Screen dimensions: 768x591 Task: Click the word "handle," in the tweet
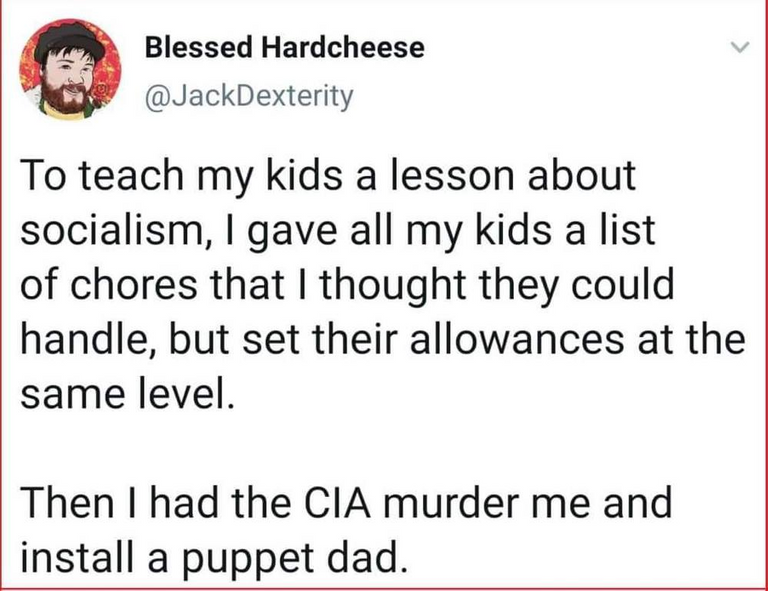coord(90,339)
